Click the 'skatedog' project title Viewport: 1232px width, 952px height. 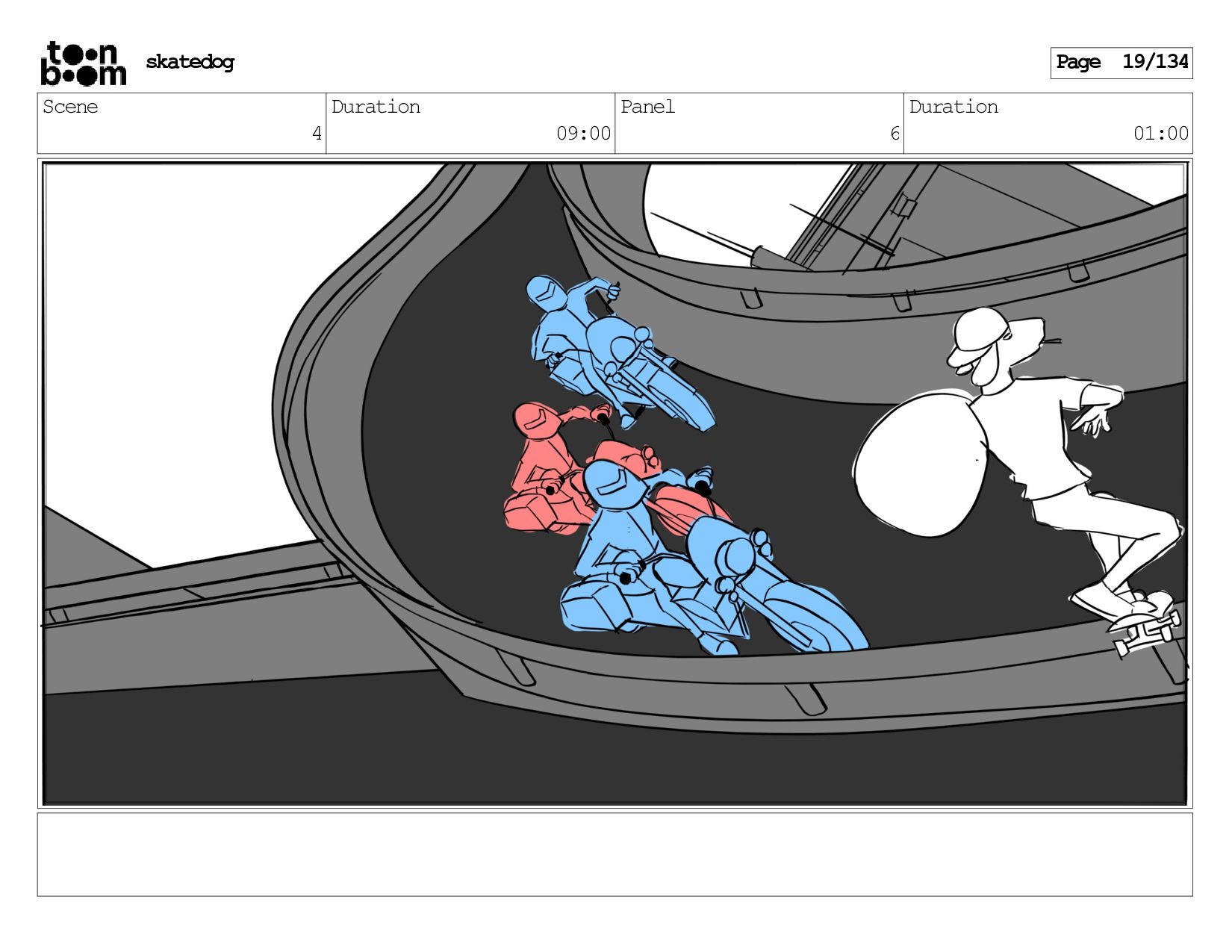click(x=190, y=62)
